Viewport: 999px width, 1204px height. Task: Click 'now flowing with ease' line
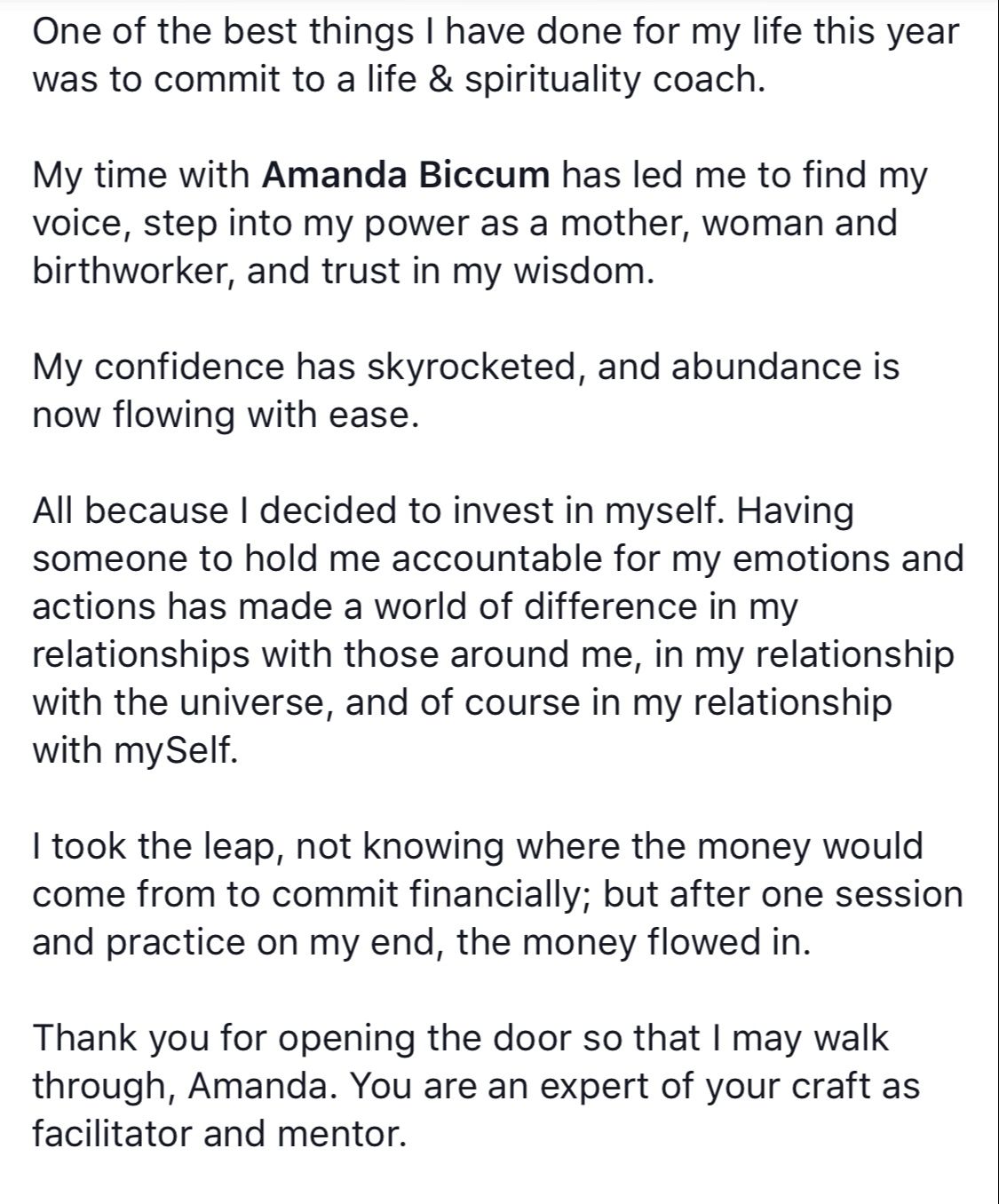pos(225,415)
